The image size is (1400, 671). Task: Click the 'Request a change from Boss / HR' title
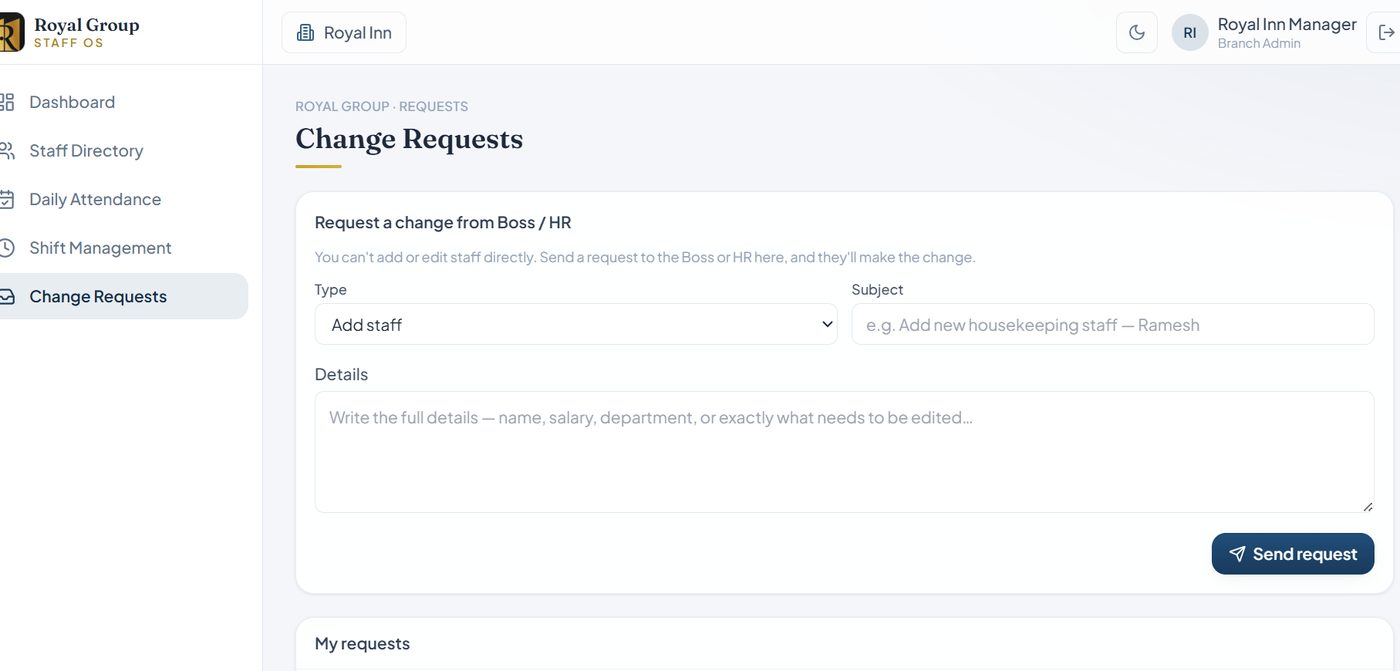click(443, 222)
